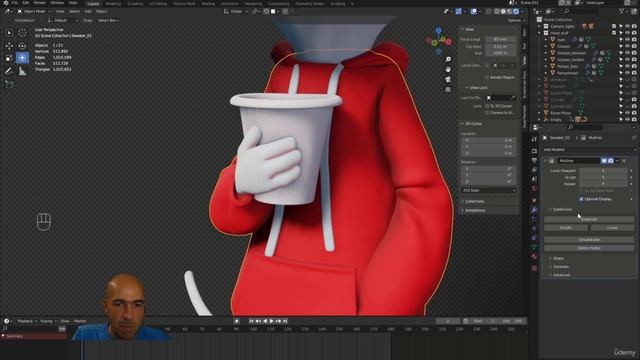The height and width of the screenshot is (360, 640).
Task: Switch perspective/orthographic grid icon
Action: tap(448, 89)
